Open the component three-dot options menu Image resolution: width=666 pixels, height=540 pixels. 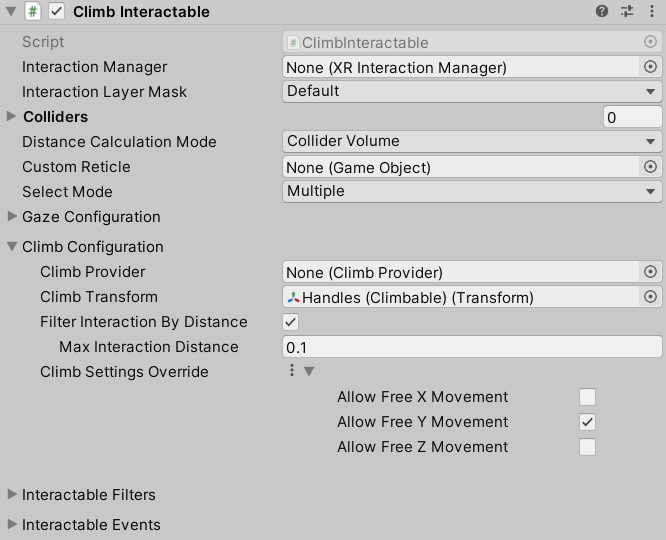click(x=652, y=12)
